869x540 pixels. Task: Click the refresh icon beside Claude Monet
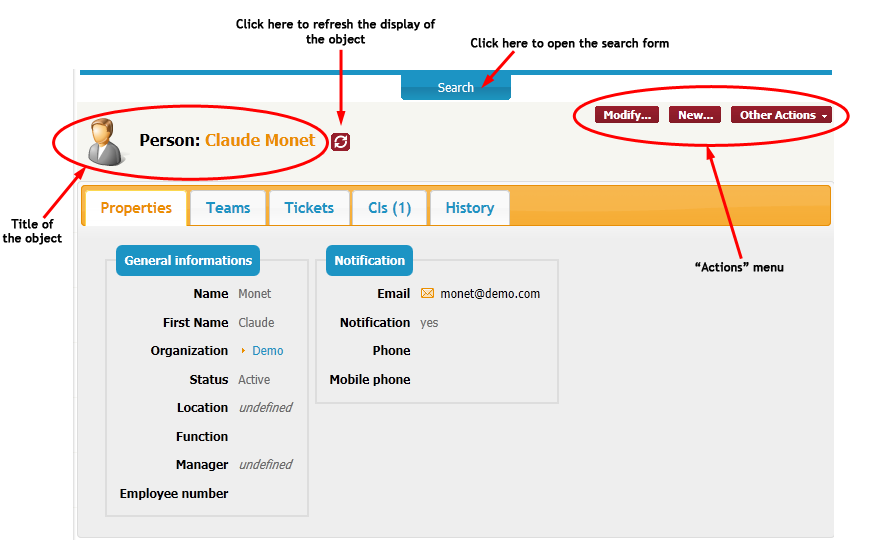[x=341, y=142]
